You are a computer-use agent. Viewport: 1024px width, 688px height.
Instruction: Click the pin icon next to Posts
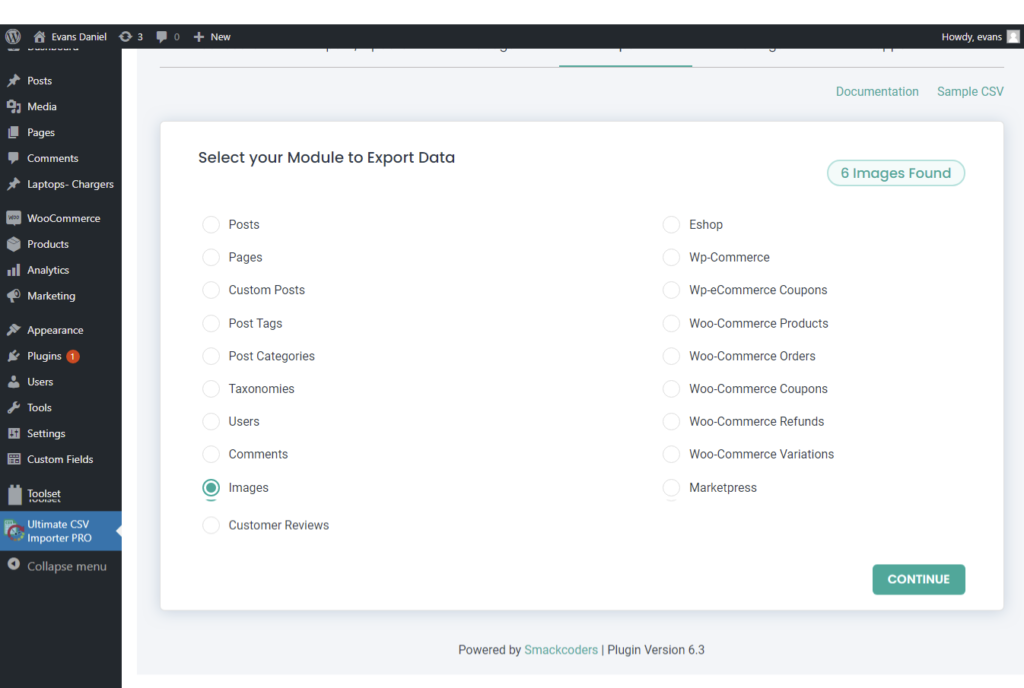coord(14,80)
